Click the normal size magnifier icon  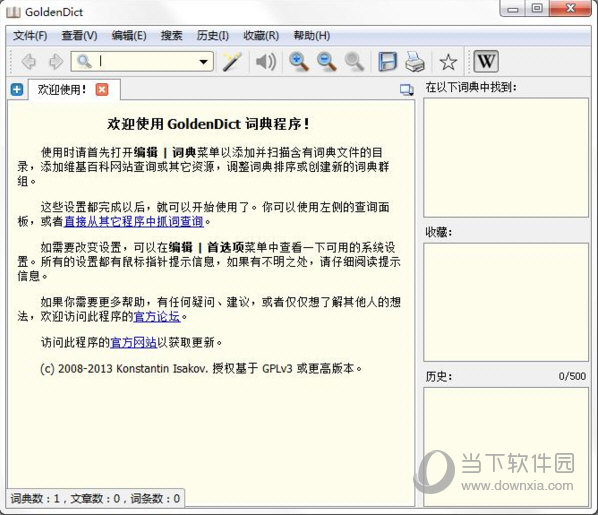(x=354, y=61)
